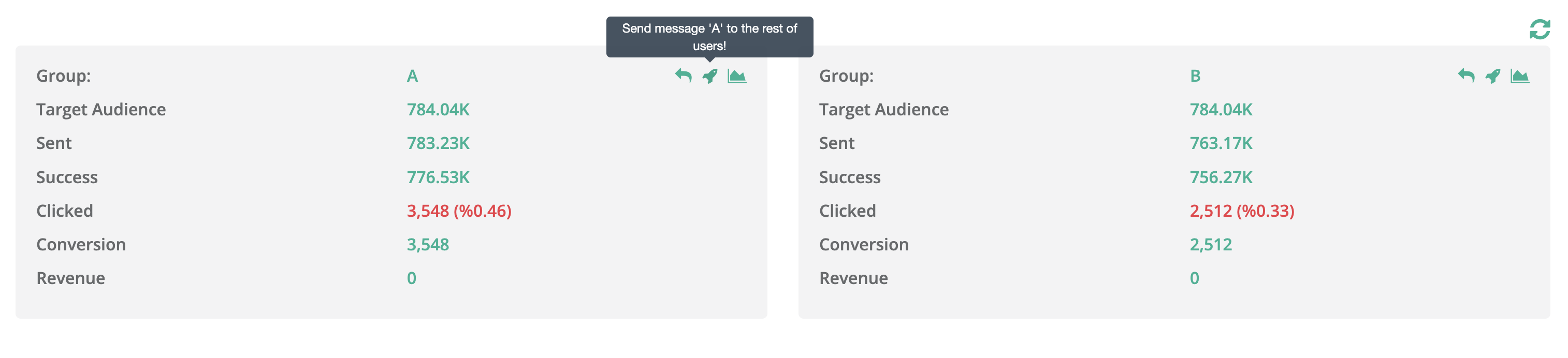Refresh results with the green sync icon
Image resolution: width=1568 pixels, height=358 pixels.
pyautogui.click(x=1540, y=29)
